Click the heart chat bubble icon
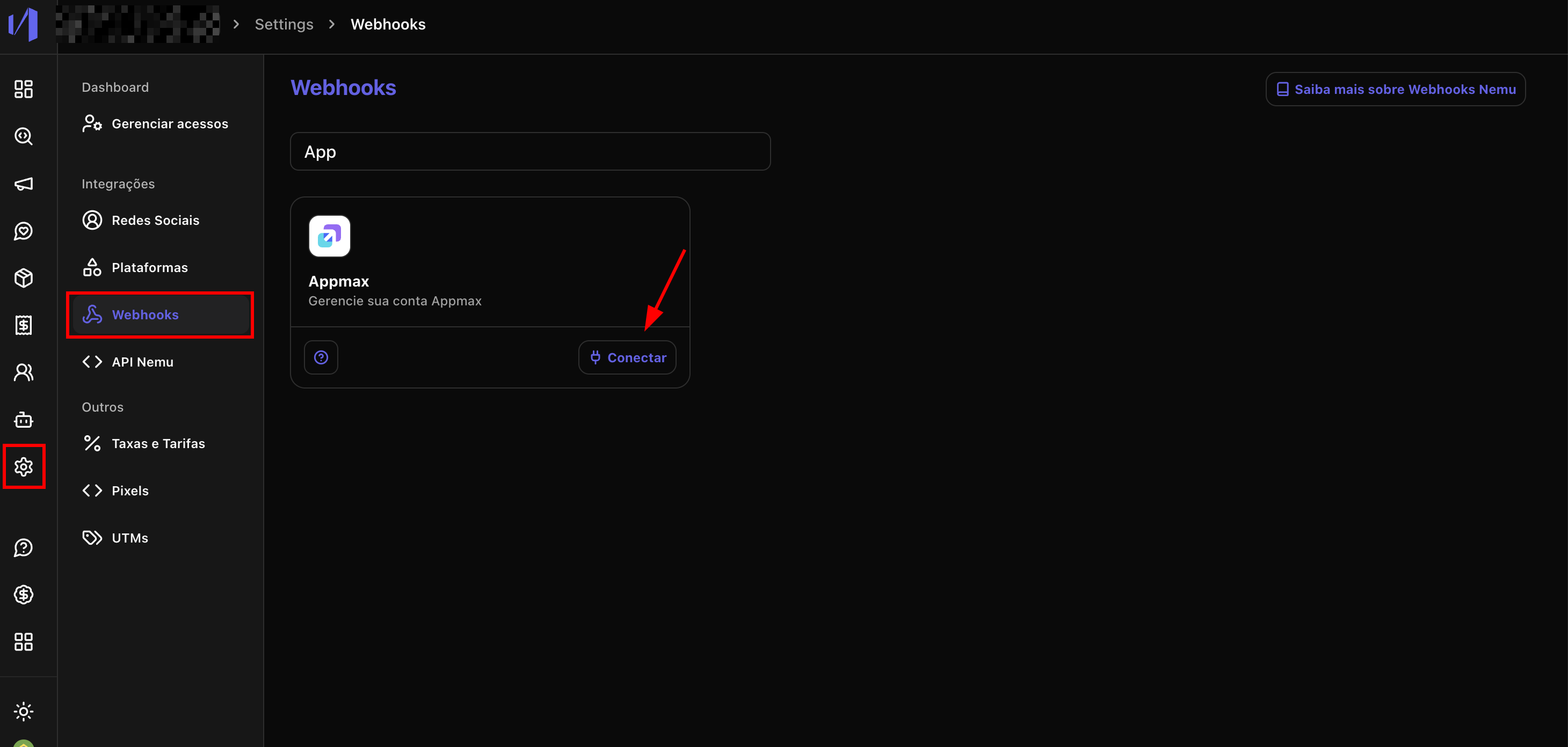The image size is (1568, 747). pos(23,231)
